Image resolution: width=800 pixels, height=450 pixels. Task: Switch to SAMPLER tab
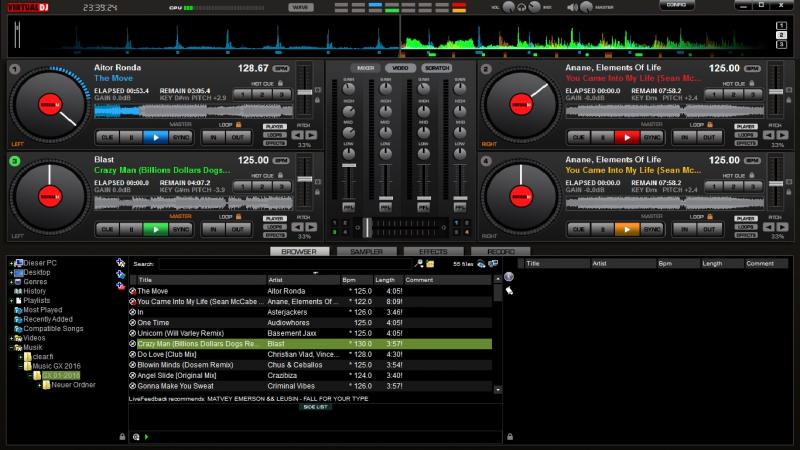pyautogui.click(x=366, y=252)
